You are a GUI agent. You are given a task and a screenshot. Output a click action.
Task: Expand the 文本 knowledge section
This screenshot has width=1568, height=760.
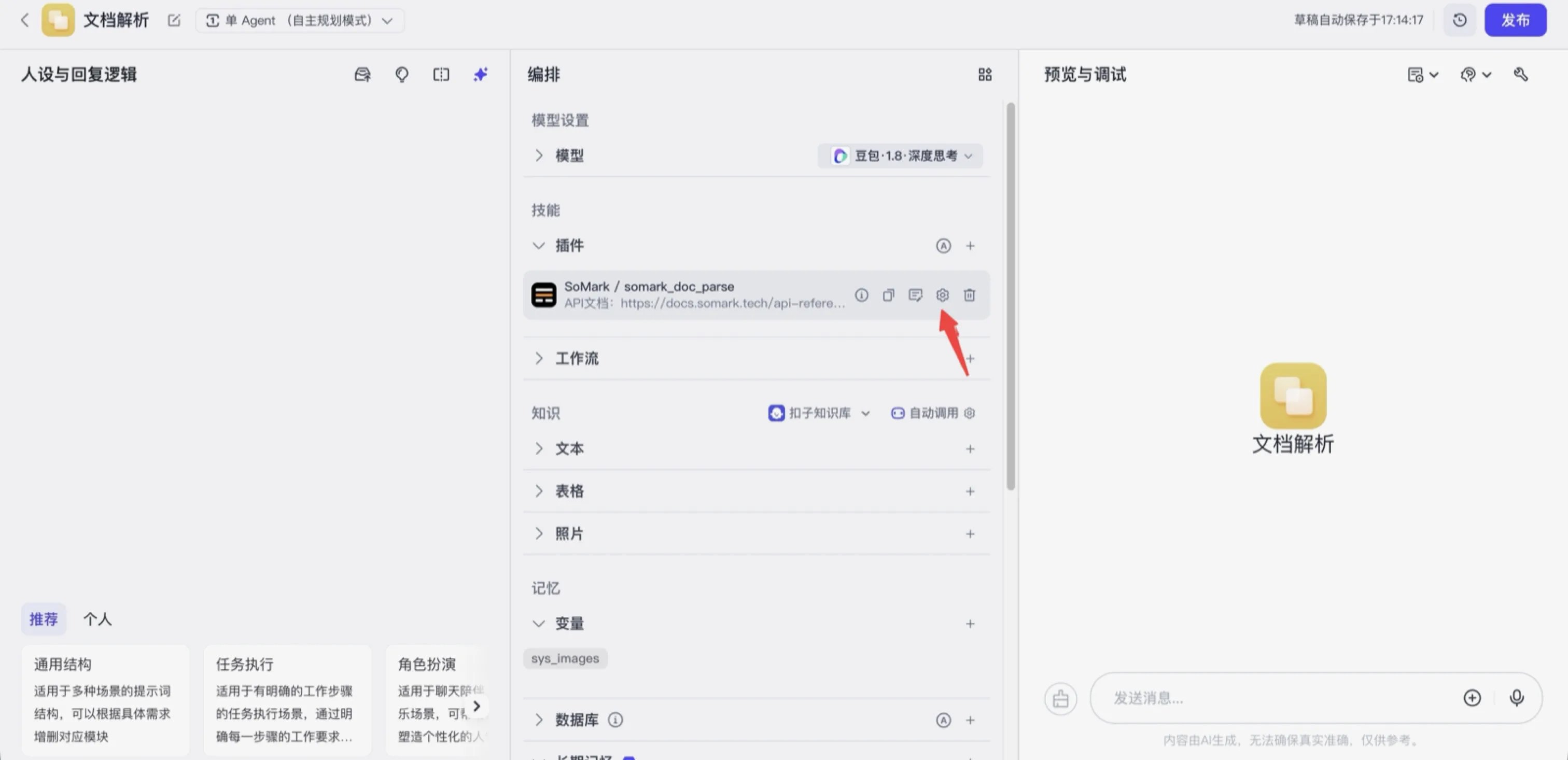539,448
